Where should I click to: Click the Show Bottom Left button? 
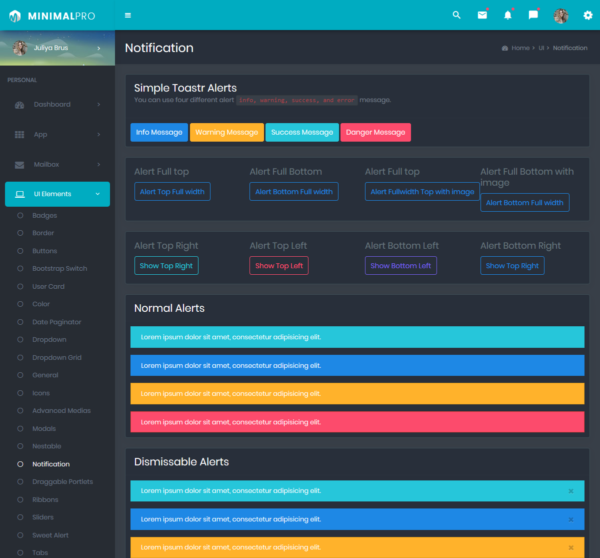[x=401, y=266]
